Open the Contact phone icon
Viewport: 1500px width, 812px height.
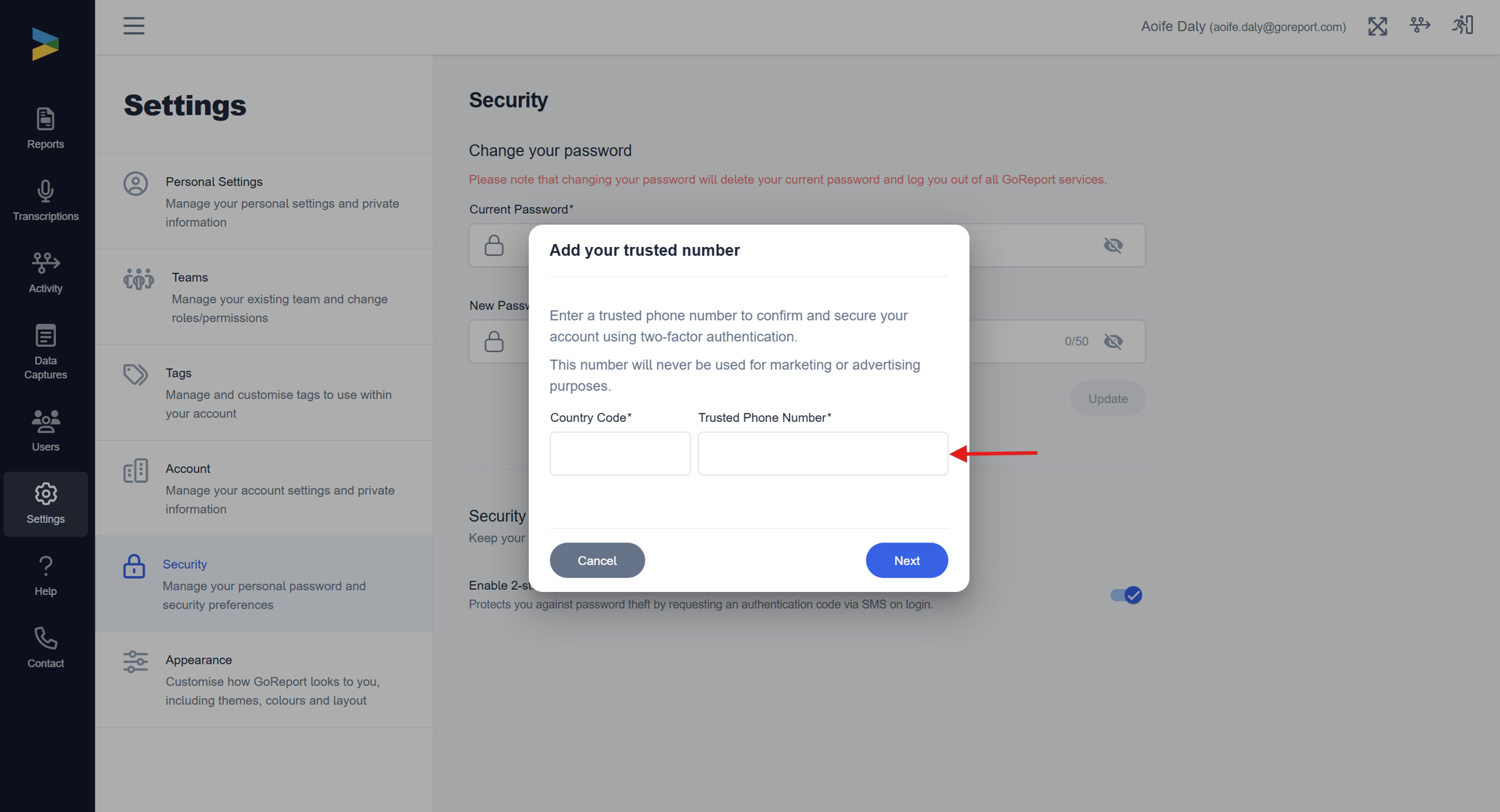[x=45, y=647]
